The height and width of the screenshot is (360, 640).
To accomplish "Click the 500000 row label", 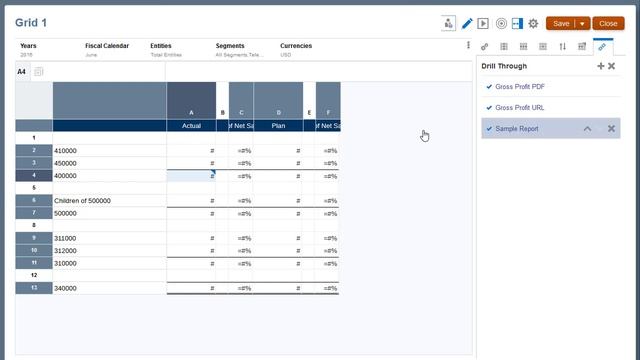I will point(65,213).
